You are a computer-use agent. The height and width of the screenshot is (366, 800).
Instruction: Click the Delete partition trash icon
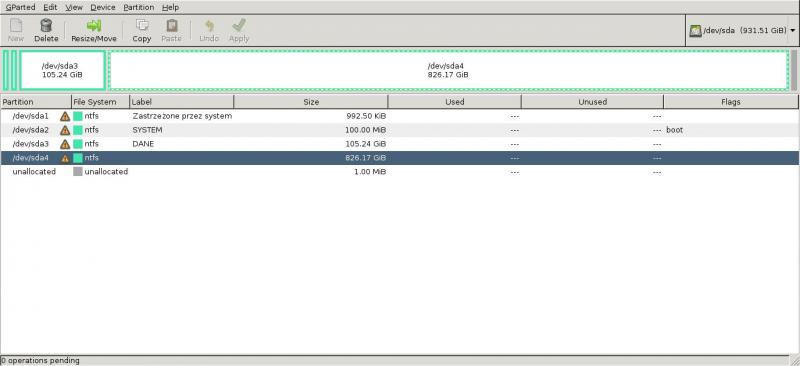tap(46, 26)
